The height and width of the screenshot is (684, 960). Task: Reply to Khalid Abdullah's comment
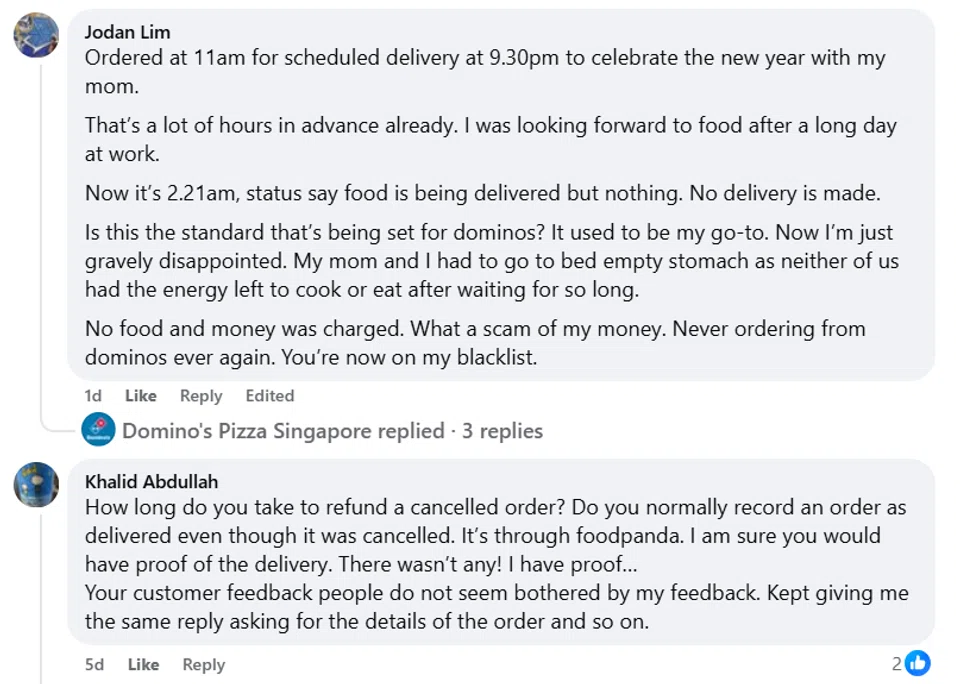point(203,665)
